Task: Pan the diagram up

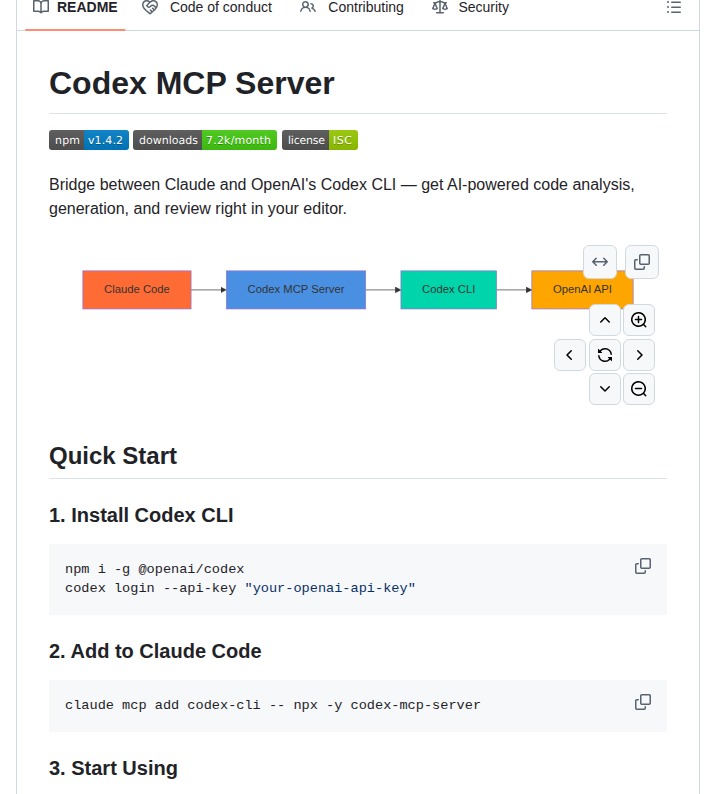Action: point(605,320)
